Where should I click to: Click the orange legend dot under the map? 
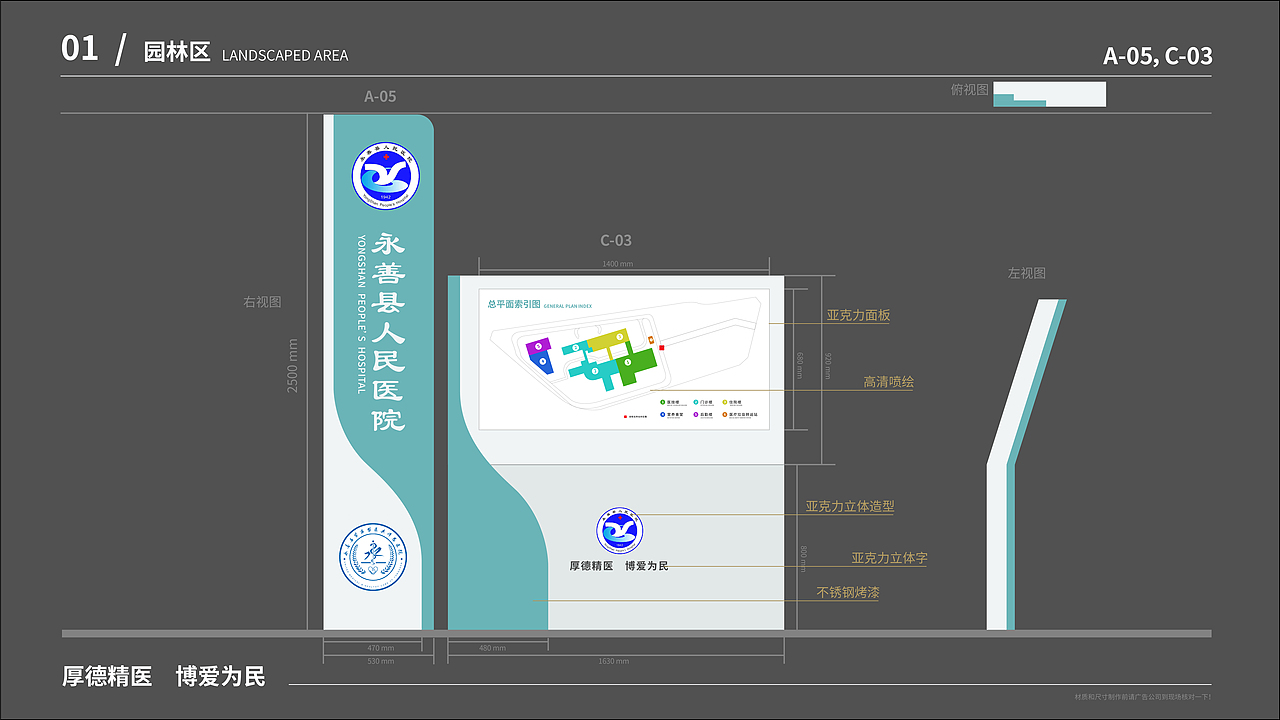(x=725, y=414)
